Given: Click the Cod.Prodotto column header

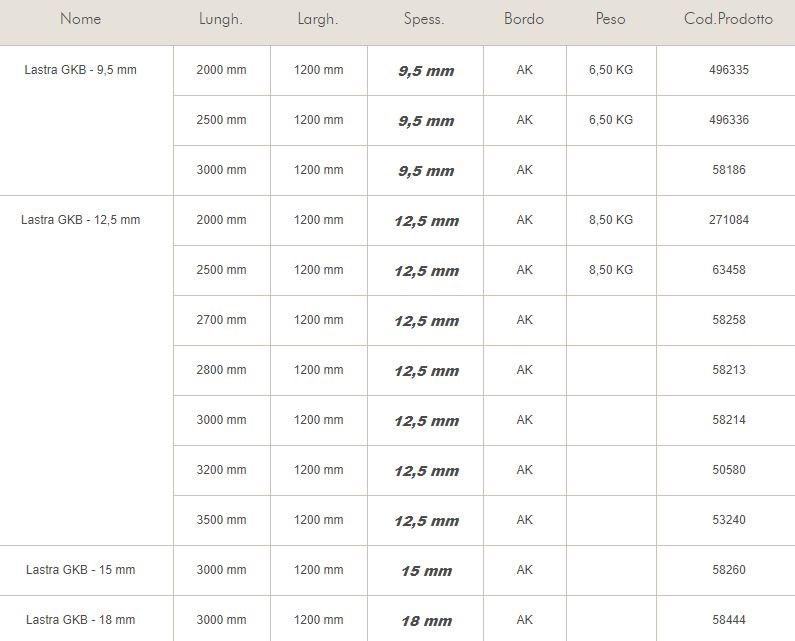Looking at the screenshot, I should coord(728,19).
